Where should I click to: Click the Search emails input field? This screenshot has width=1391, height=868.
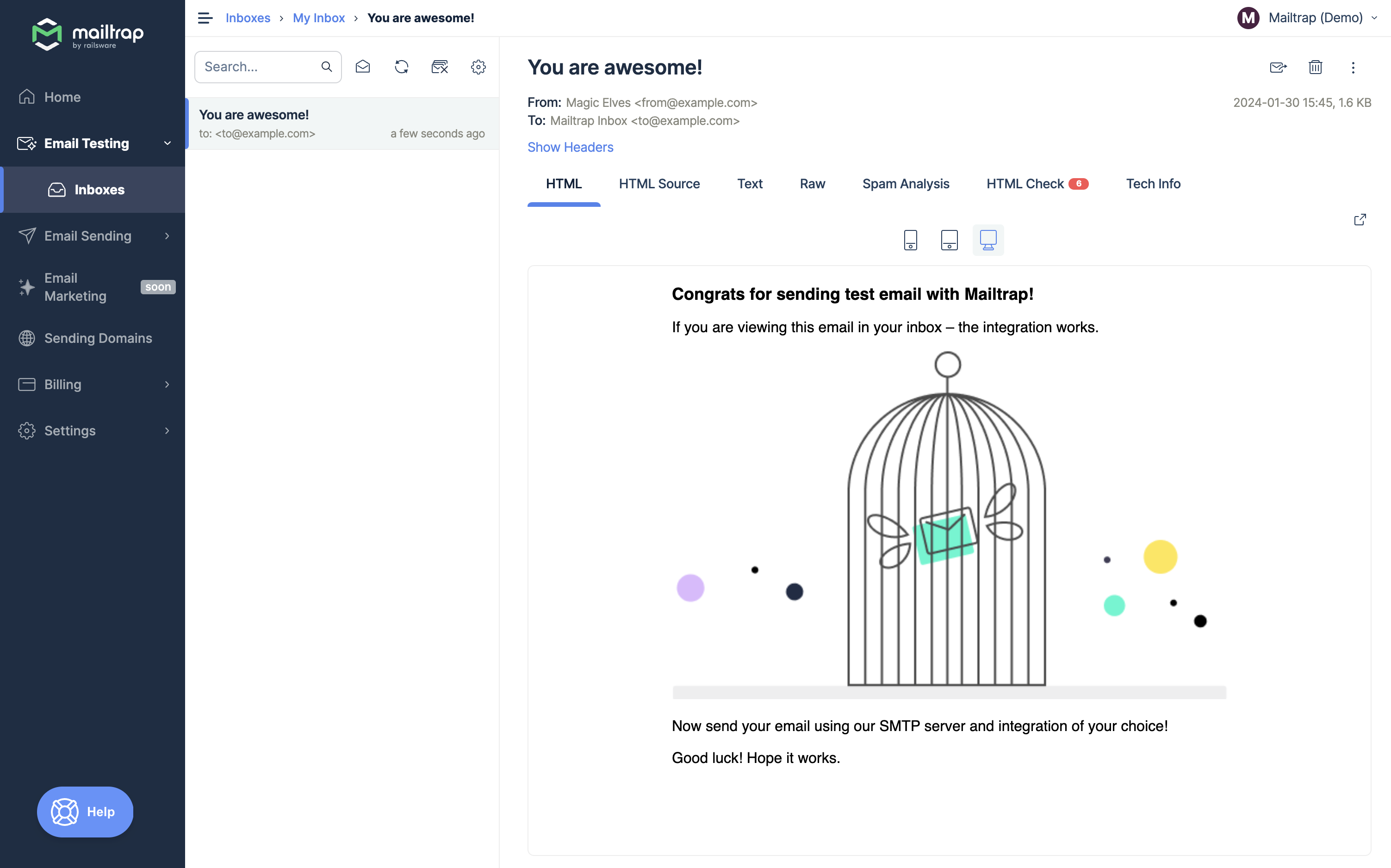pyautogui.click(x=259, y=66)
